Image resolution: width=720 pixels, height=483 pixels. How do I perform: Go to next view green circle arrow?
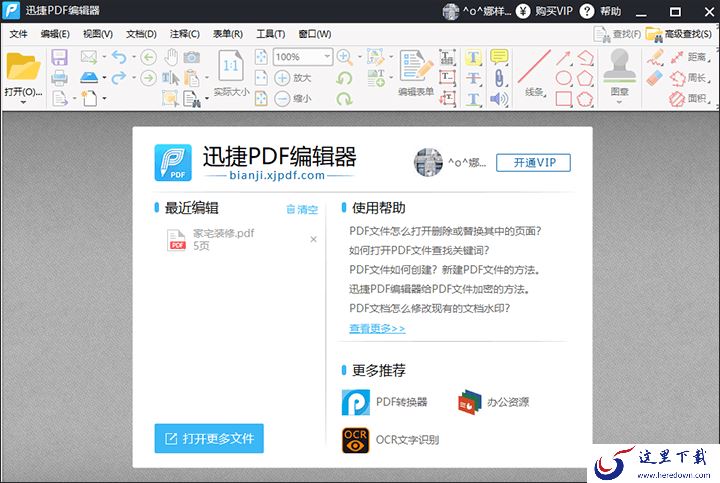coord(148,78)
